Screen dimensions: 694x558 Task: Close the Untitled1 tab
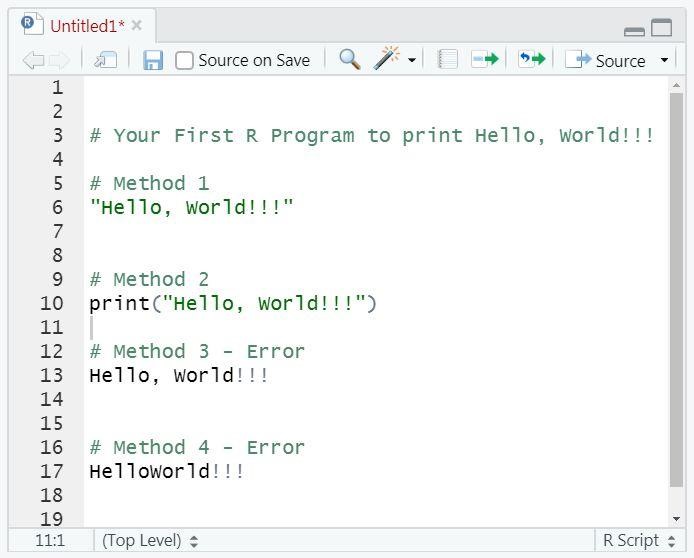(x=137, y=25)
